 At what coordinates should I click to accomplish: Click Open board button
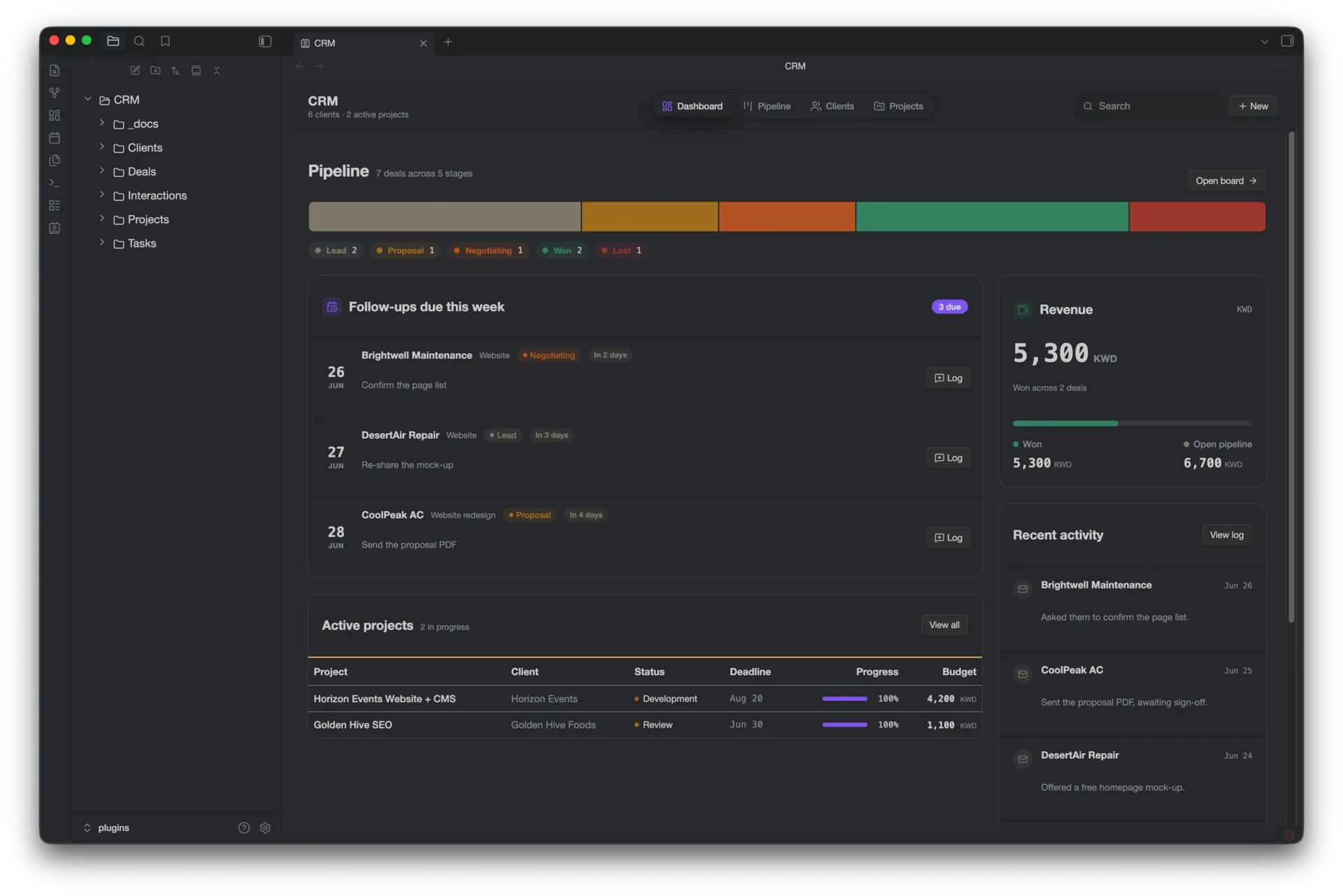[1226, 180]
